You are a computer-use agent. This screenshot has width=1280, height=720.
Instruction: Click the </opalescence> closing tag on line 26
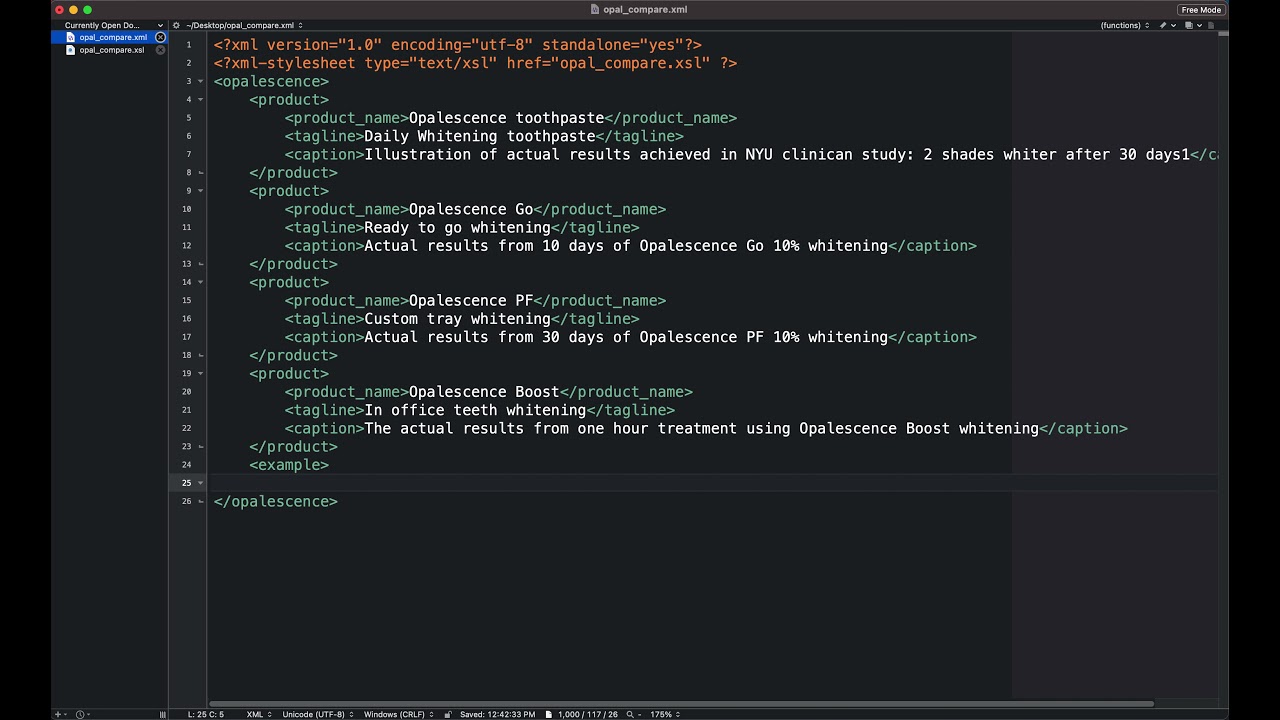click(276, 502)
